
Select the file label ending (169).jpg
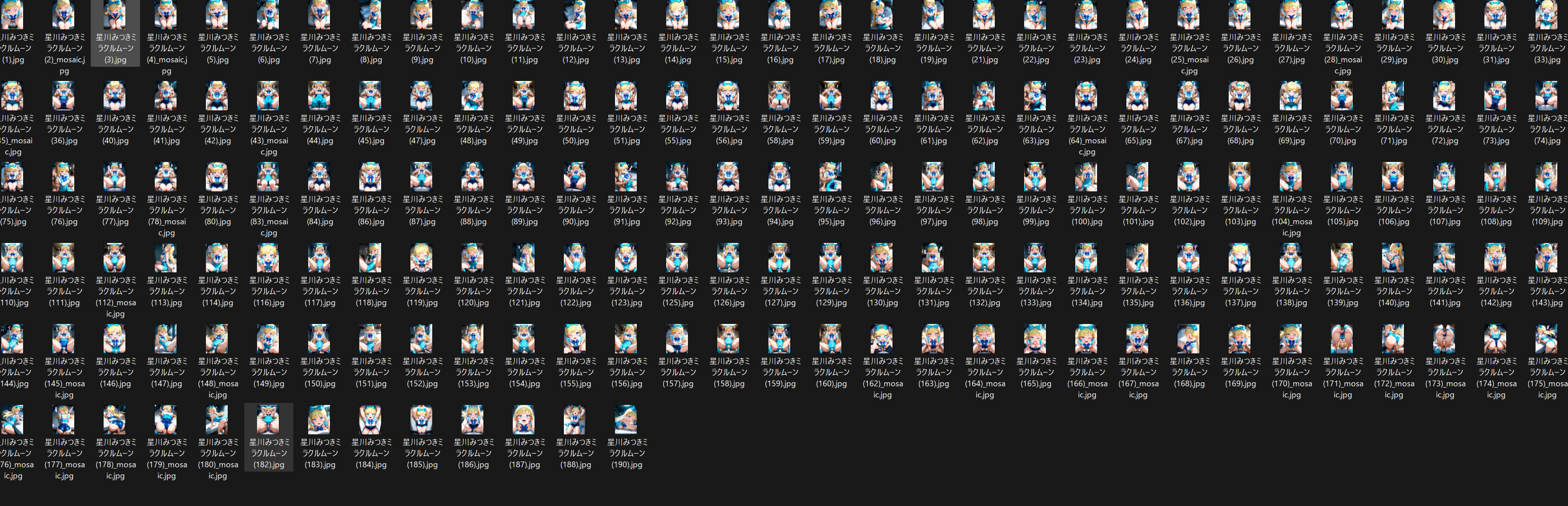point(1240,372)
